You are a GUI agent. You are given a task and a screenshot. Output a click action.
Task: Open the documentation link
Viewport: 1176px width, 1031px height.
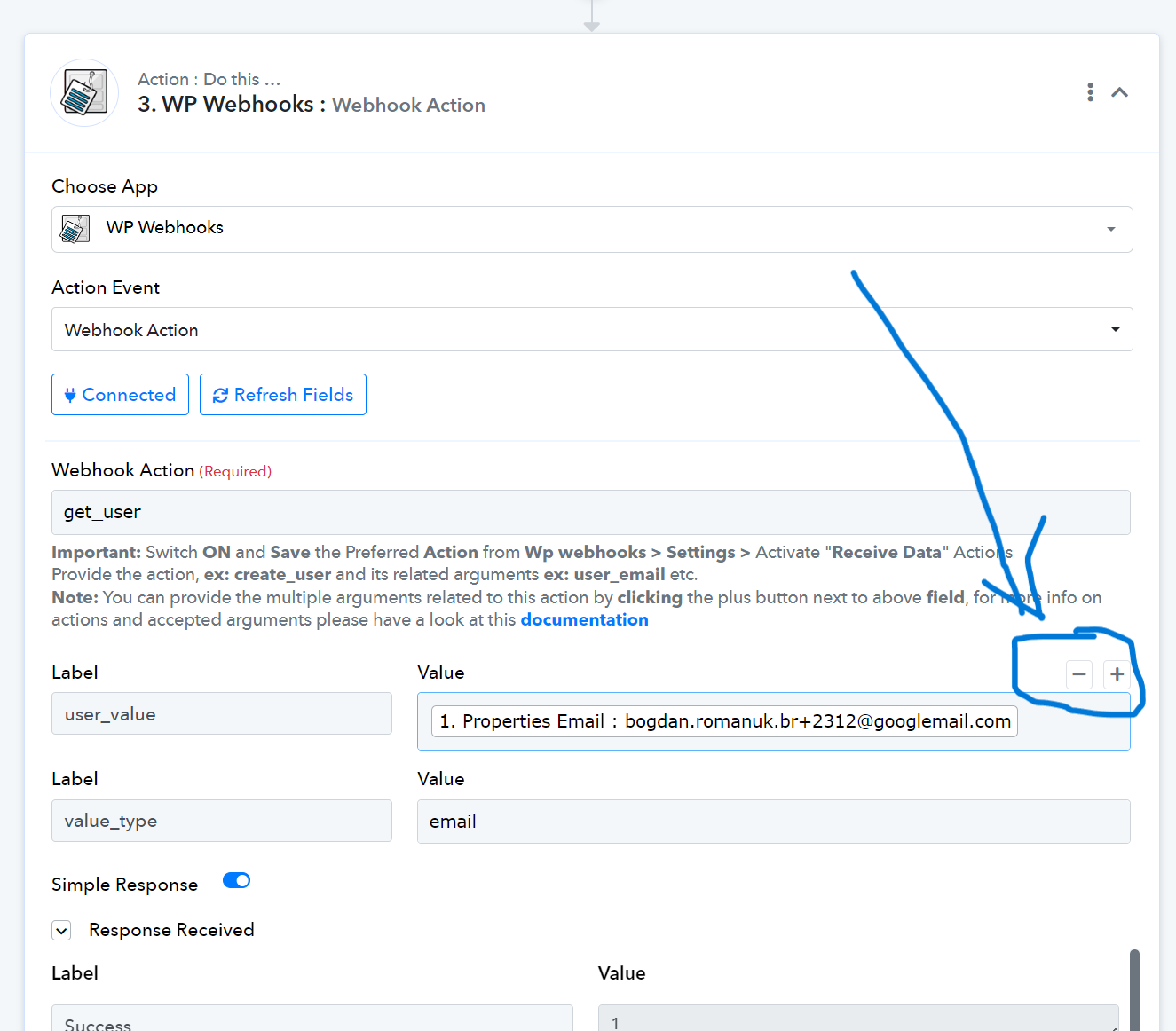(x=584, y=619)
